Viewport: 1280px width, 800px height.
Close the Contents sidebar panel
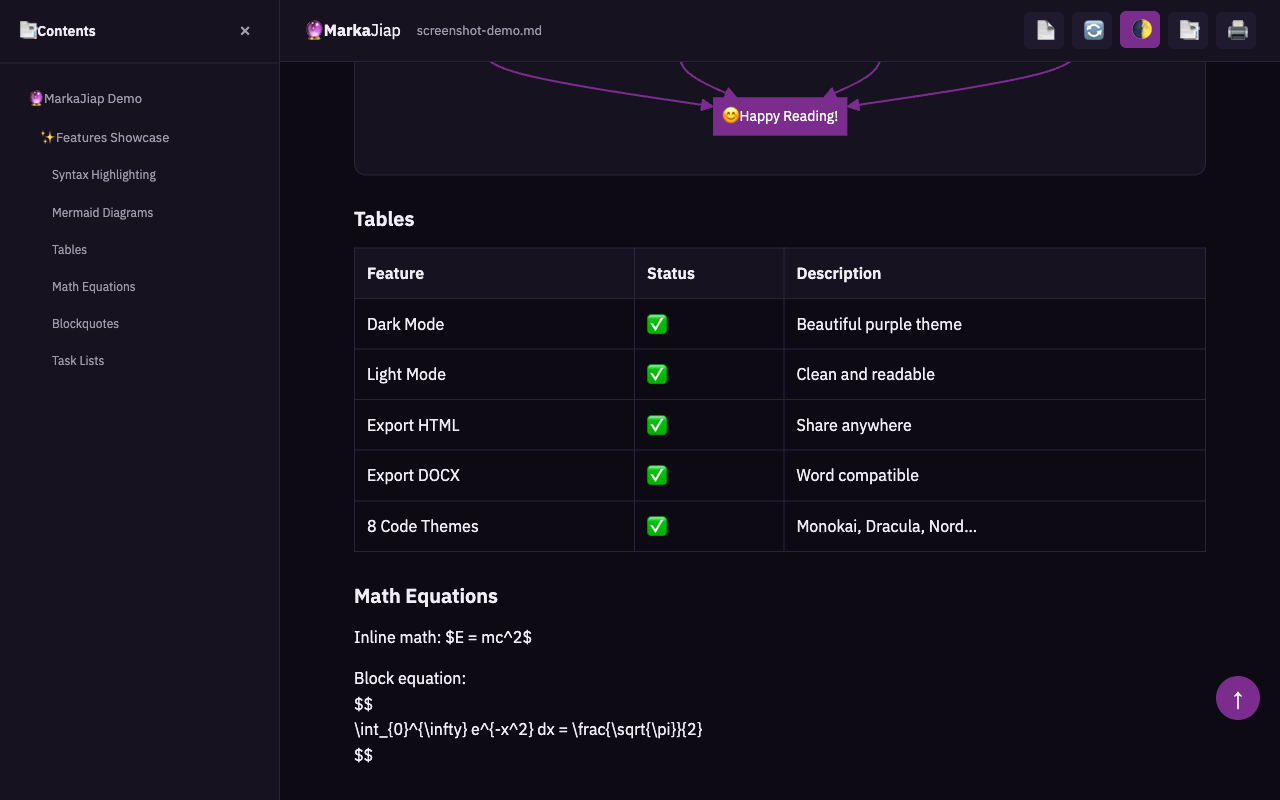click(x=245, y=31)
